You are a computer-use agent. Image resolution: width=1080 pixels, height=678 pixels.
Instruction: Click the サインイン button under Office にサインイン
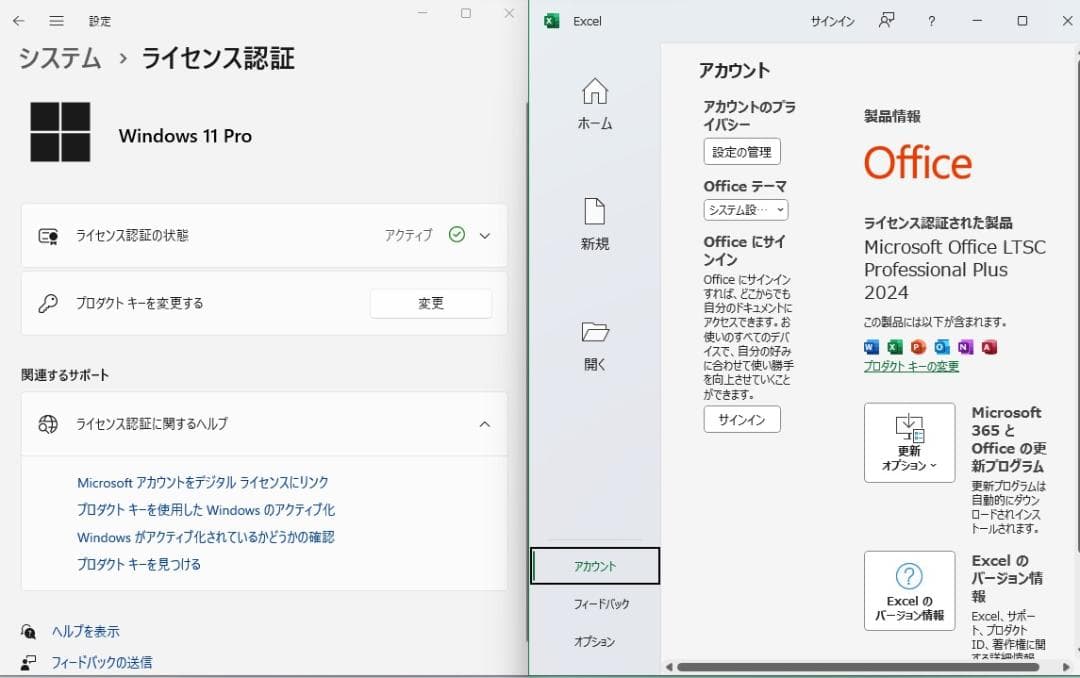[x=741, y=419]
